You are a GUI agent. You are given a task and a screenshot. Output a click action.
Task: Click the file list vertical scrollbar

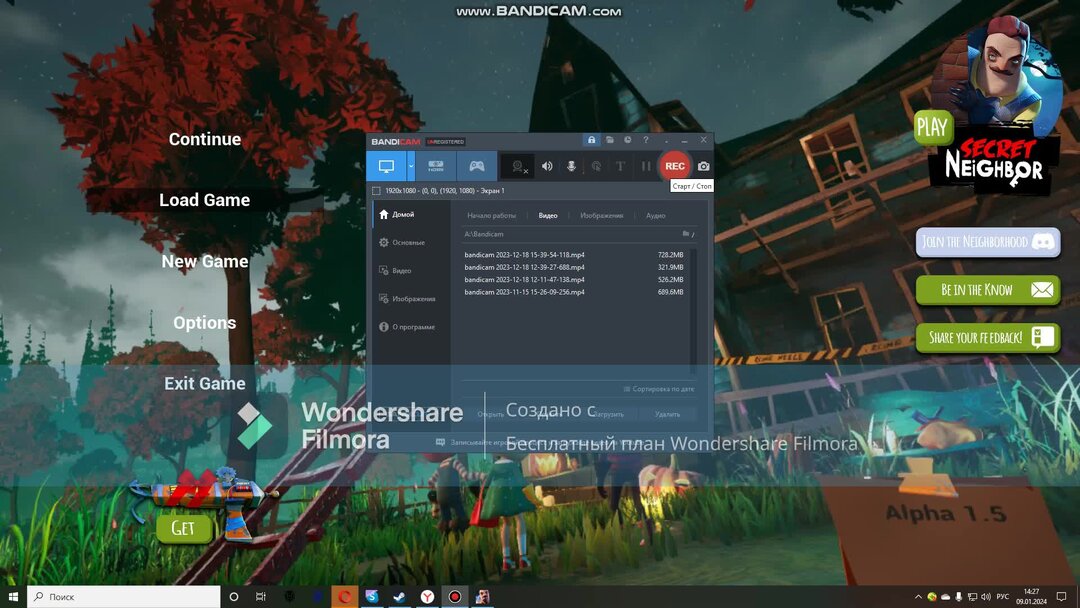point(693,310)
